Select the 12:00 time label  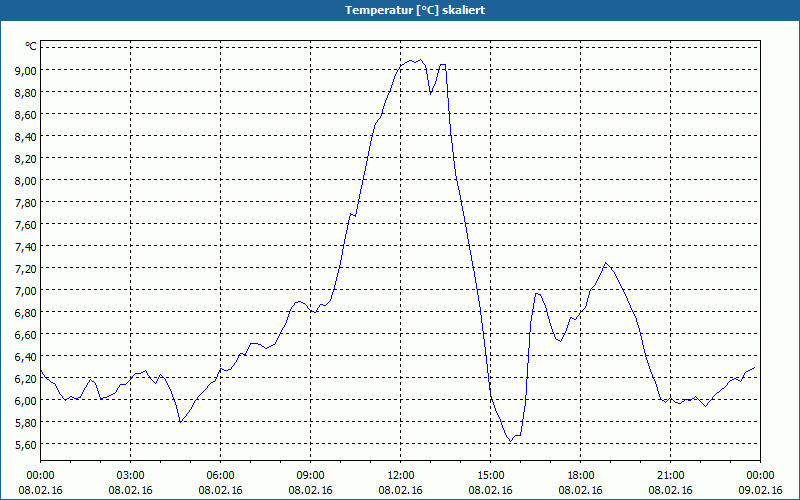click(x=401, y=476)
